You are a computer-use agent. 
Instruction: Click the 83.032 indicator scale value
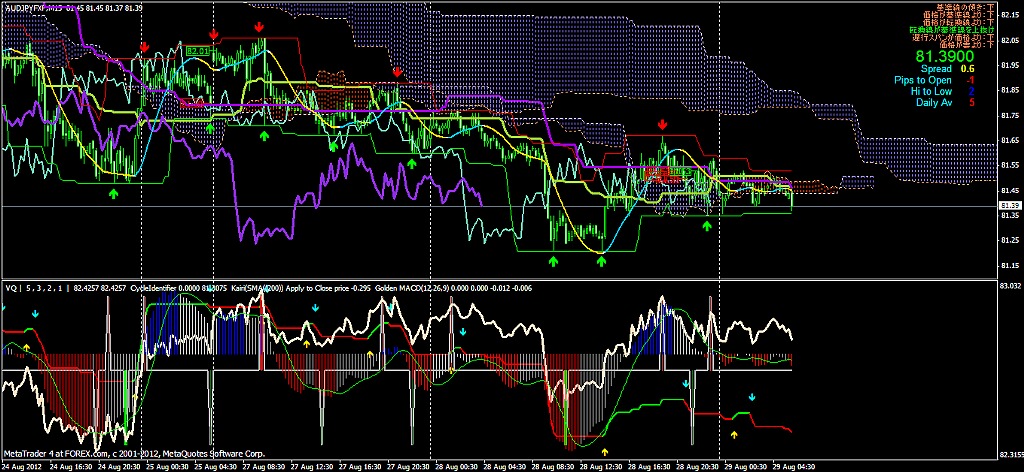[1011, 286]
